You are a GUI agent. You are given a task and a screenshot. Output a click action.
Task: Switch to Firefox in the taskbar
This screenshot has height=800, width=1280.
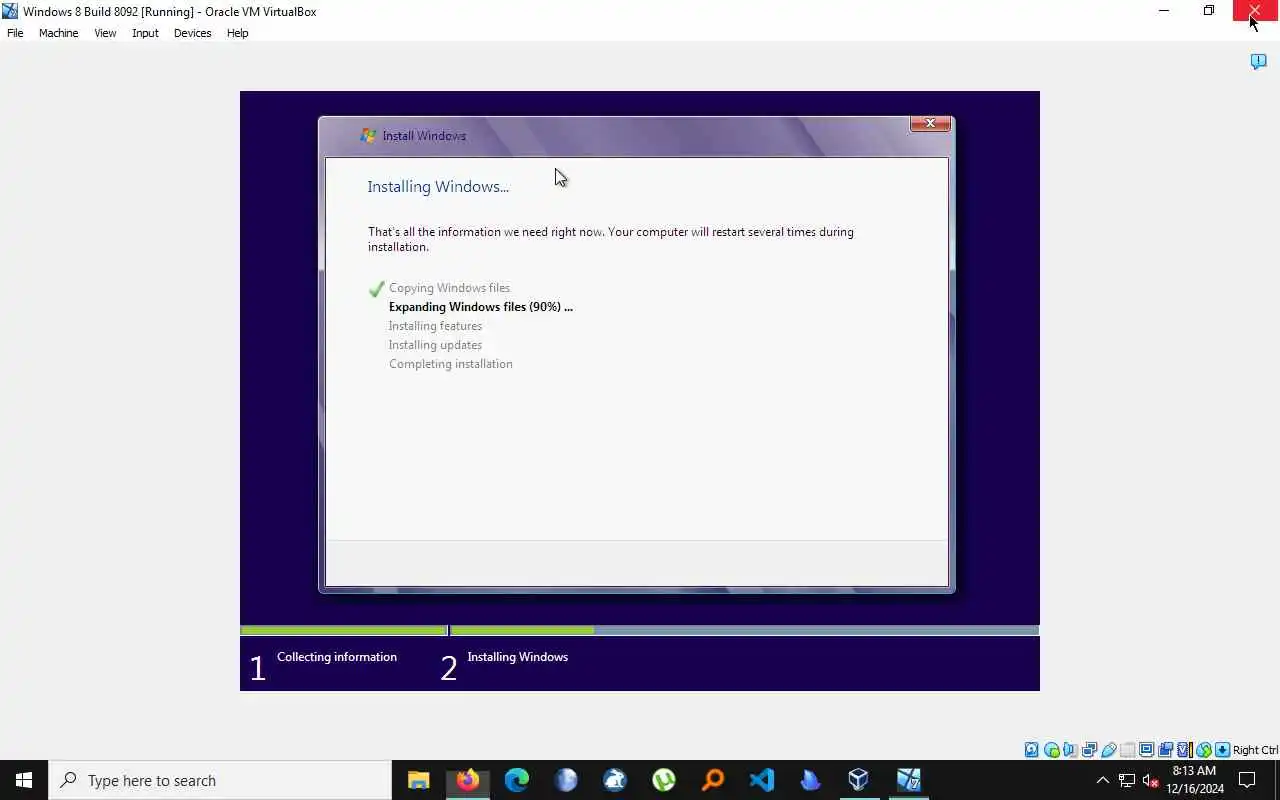tap(468, 780)
